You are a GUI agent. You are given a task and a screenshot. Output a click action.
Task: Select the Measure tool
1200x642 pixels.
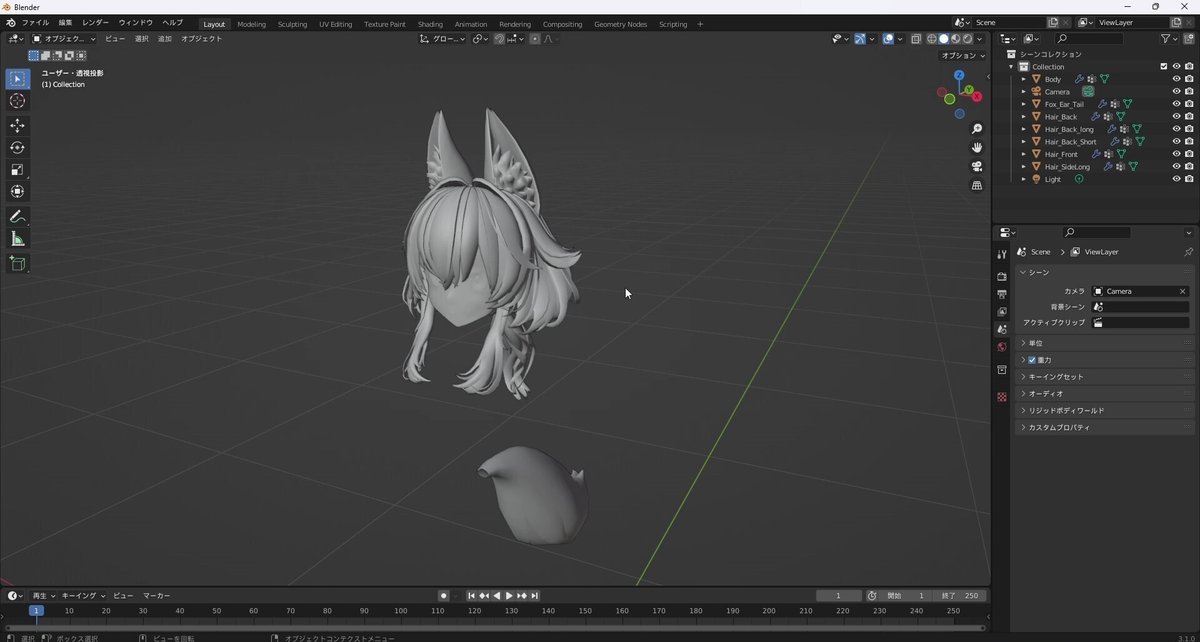click(17, 239)
